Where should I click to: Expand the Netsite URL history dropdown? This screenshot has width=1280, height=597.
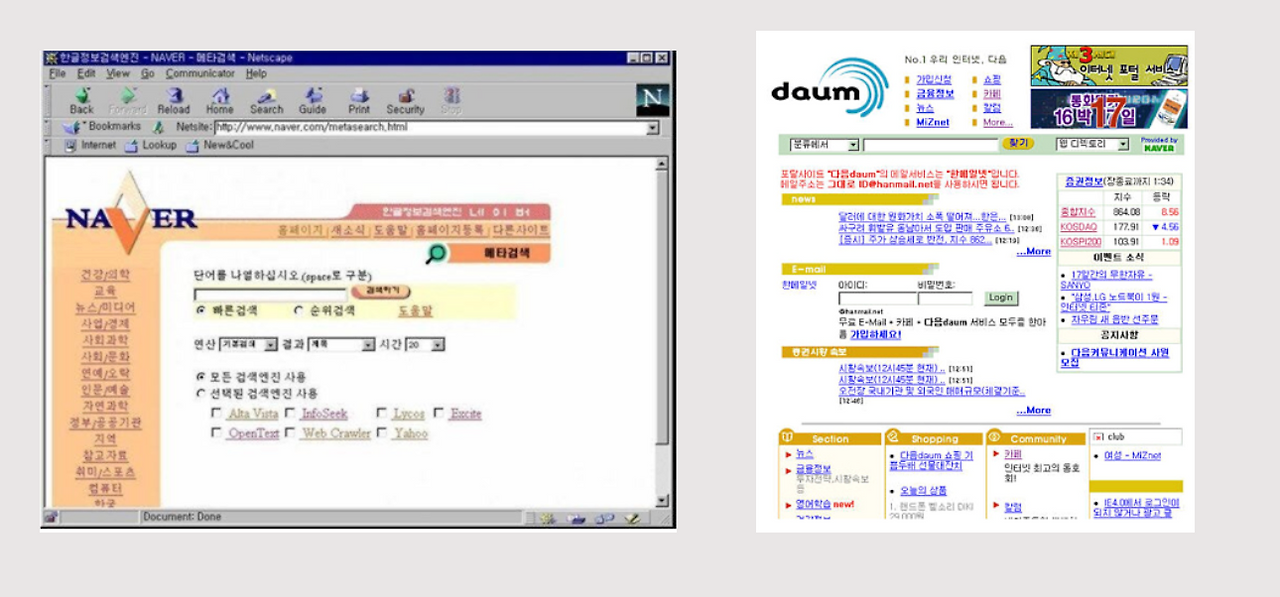[x=653, y=128]
